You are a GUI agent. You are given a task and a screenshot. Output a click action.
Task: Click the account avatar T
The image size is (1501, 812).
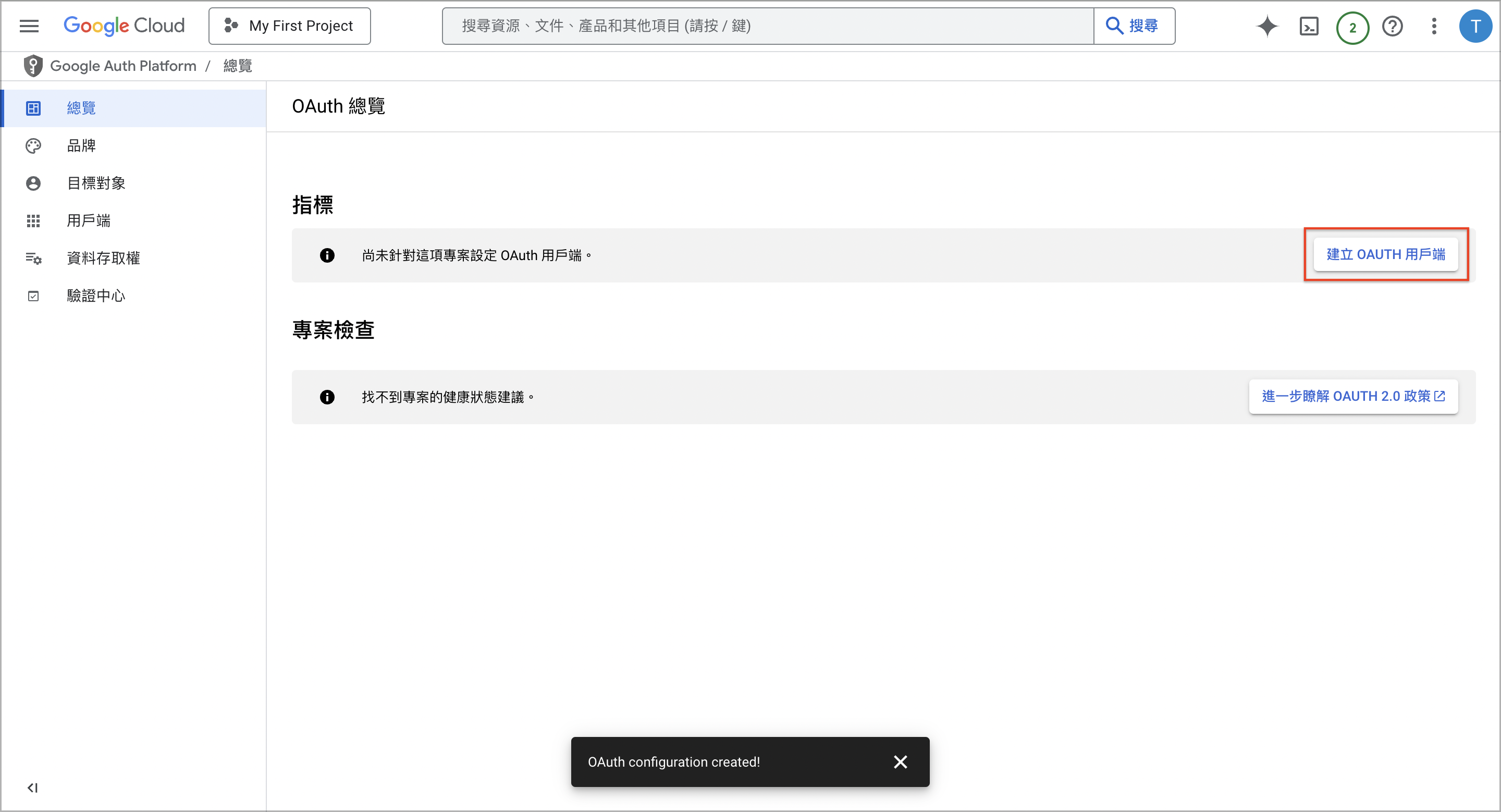click(1475, 26)
